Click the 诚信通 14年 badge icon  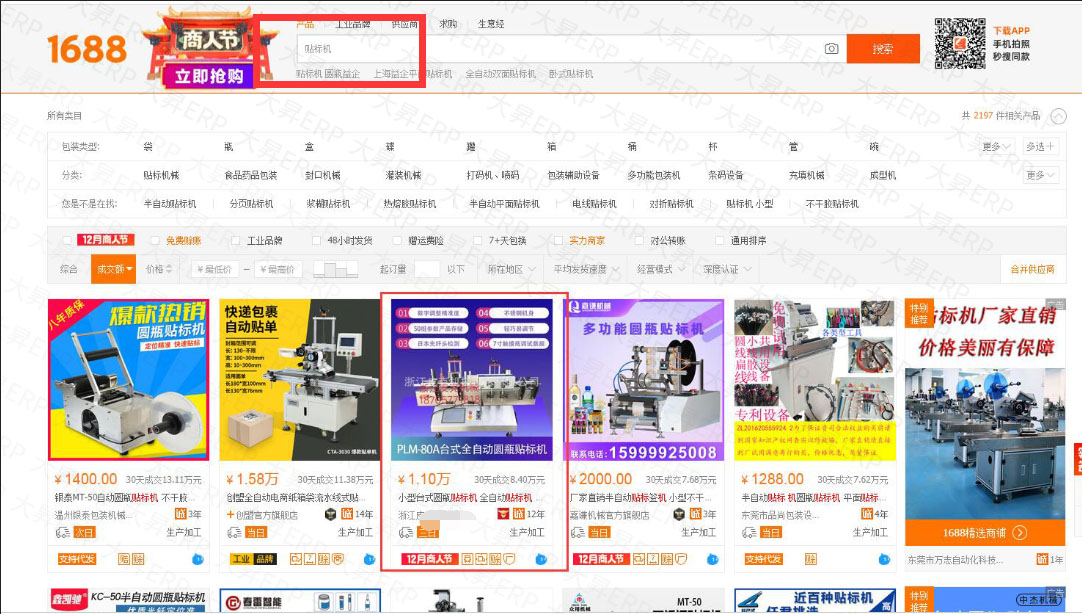pos(347,514)
